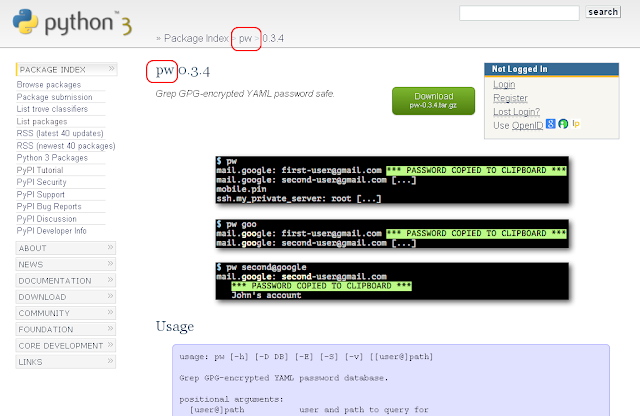Screen dimensions: 640x416
Task: Click the 'positional arguments:' line
Action: [231, 399]
